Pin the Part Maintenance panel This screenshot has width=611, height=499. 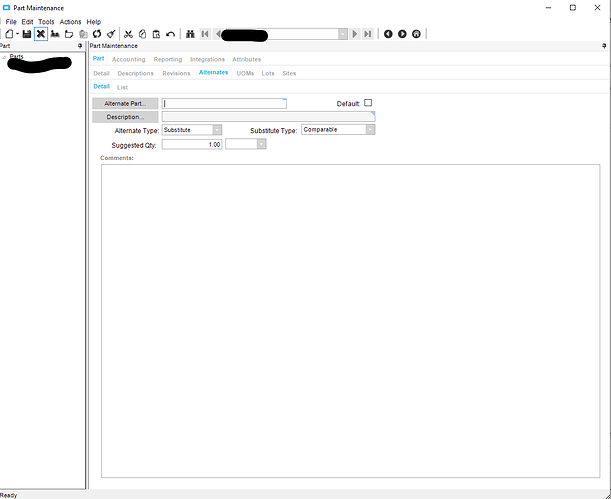coord(604,46)
